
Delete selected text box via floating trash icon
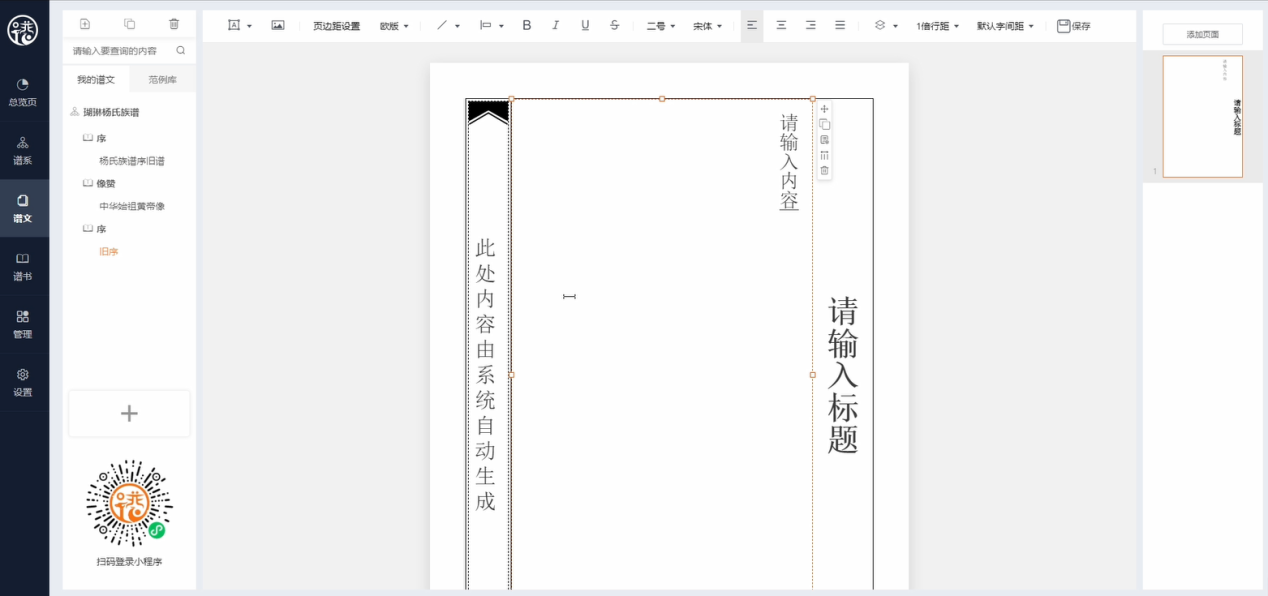click(x=824, y=171)
